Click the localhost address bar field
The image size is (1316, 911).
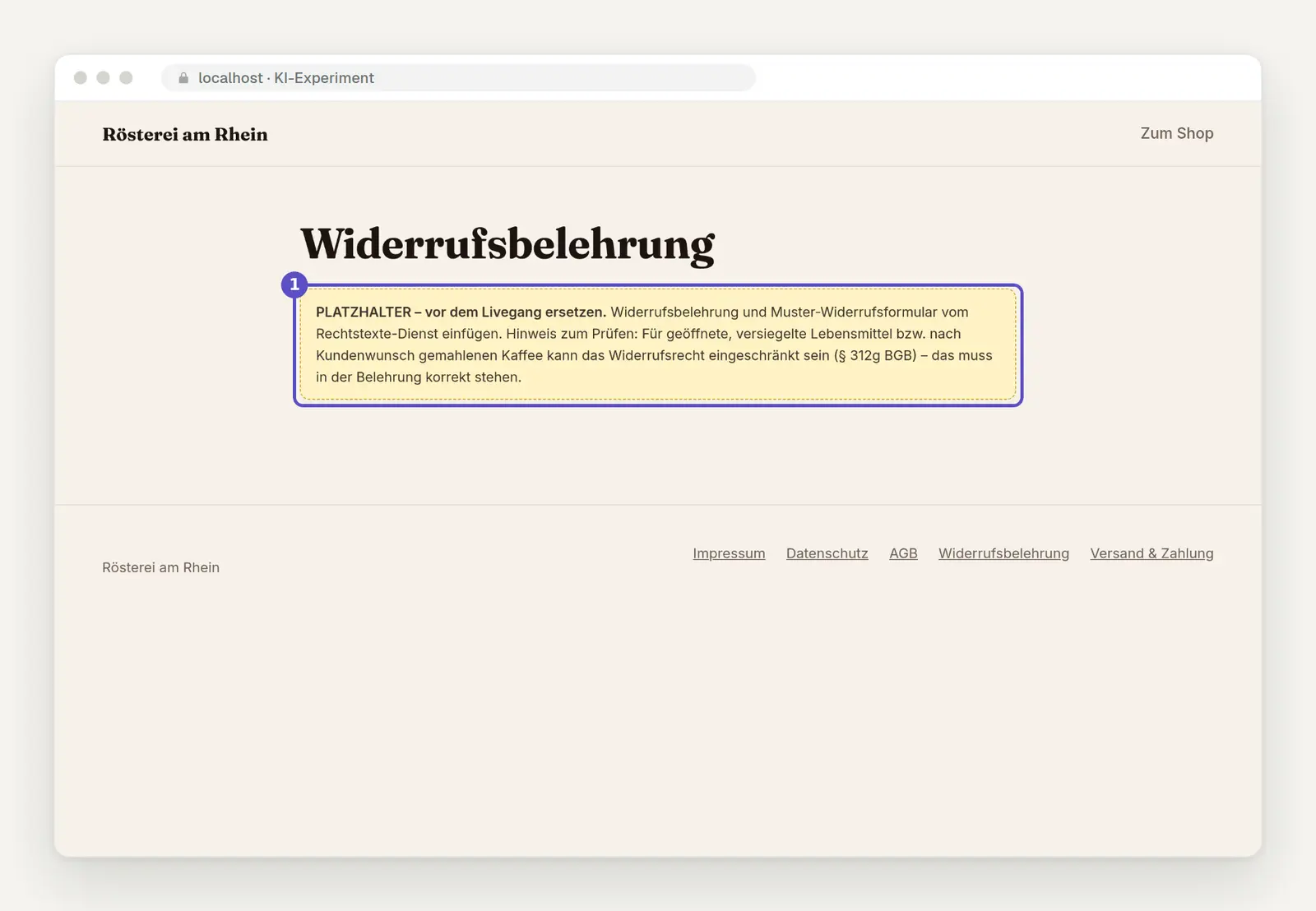coord(458,78)
